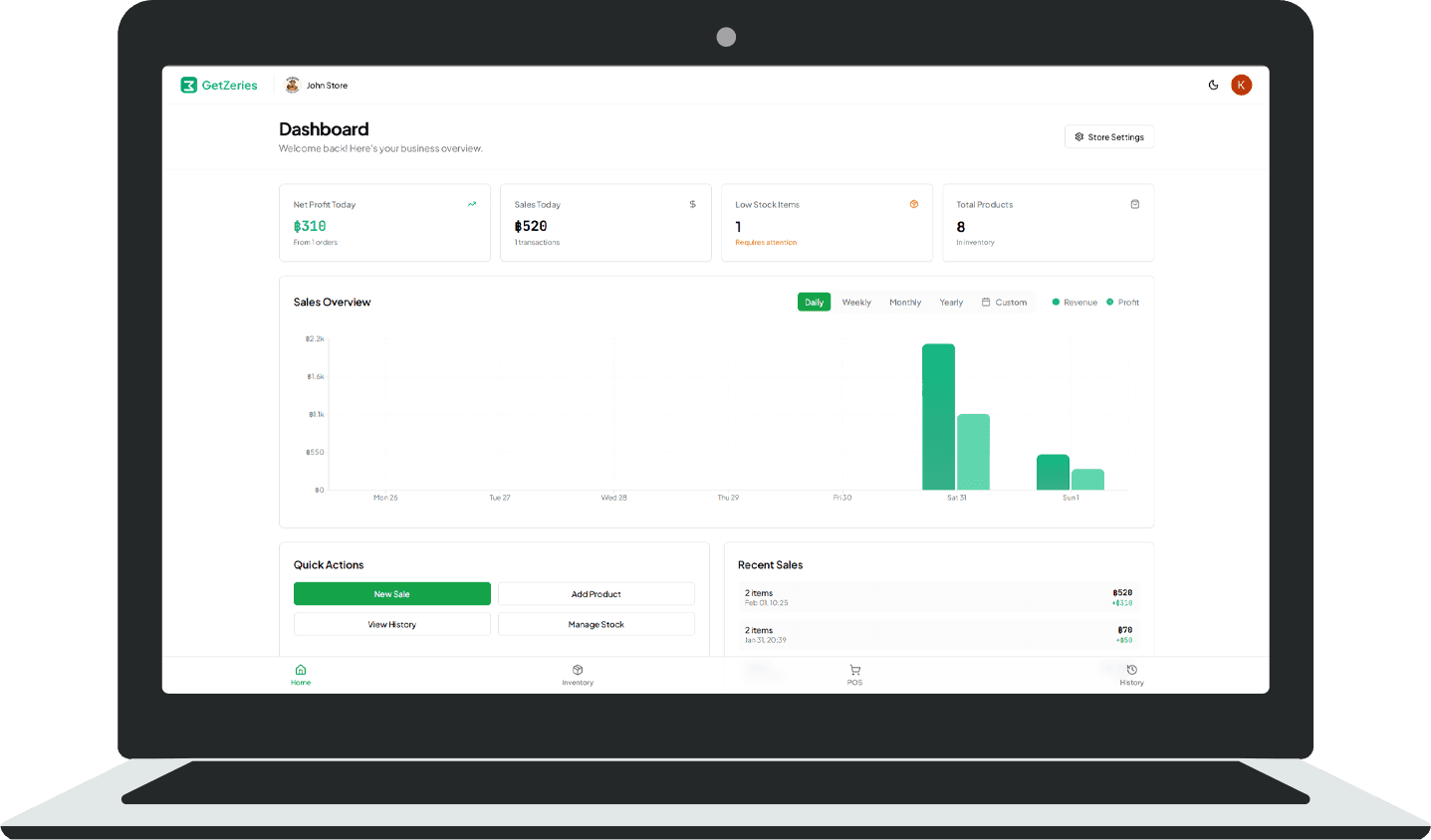Click the warning icon on Low Stock Items

point(914,204)
